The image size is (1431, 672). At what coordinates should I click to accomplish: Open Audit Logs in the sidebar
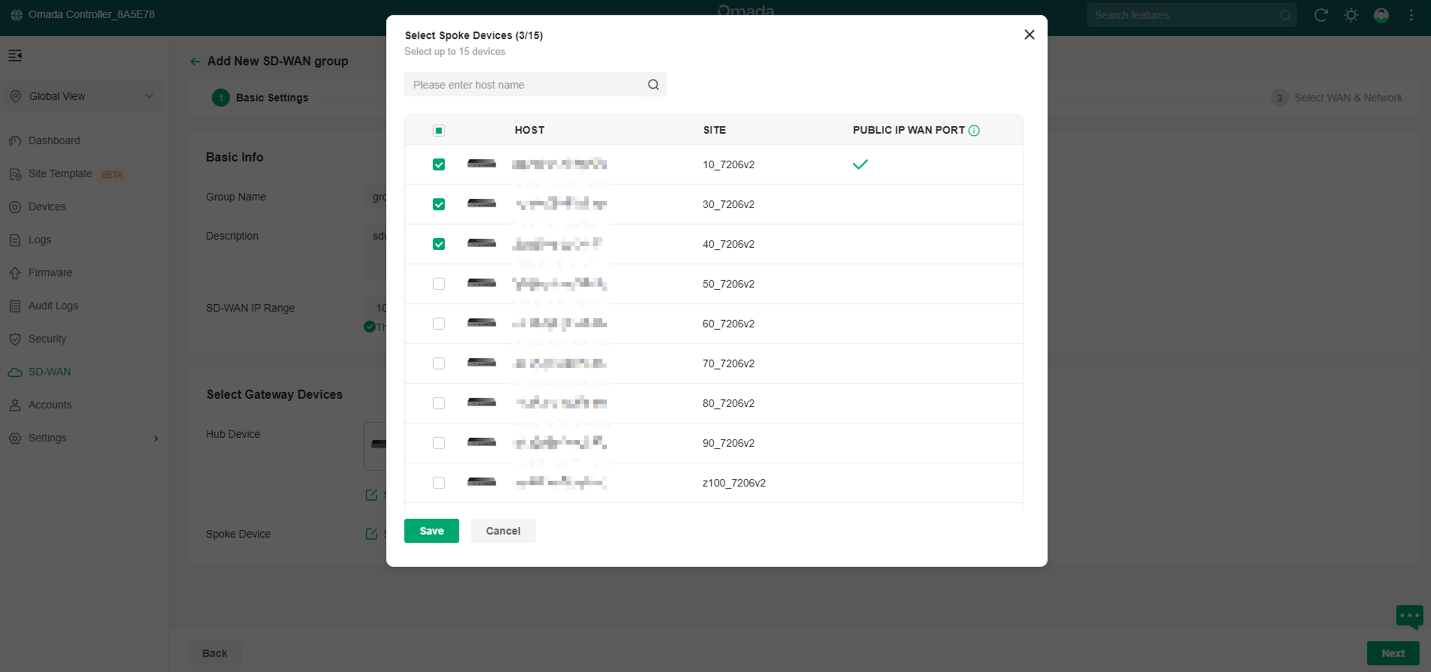53,306
